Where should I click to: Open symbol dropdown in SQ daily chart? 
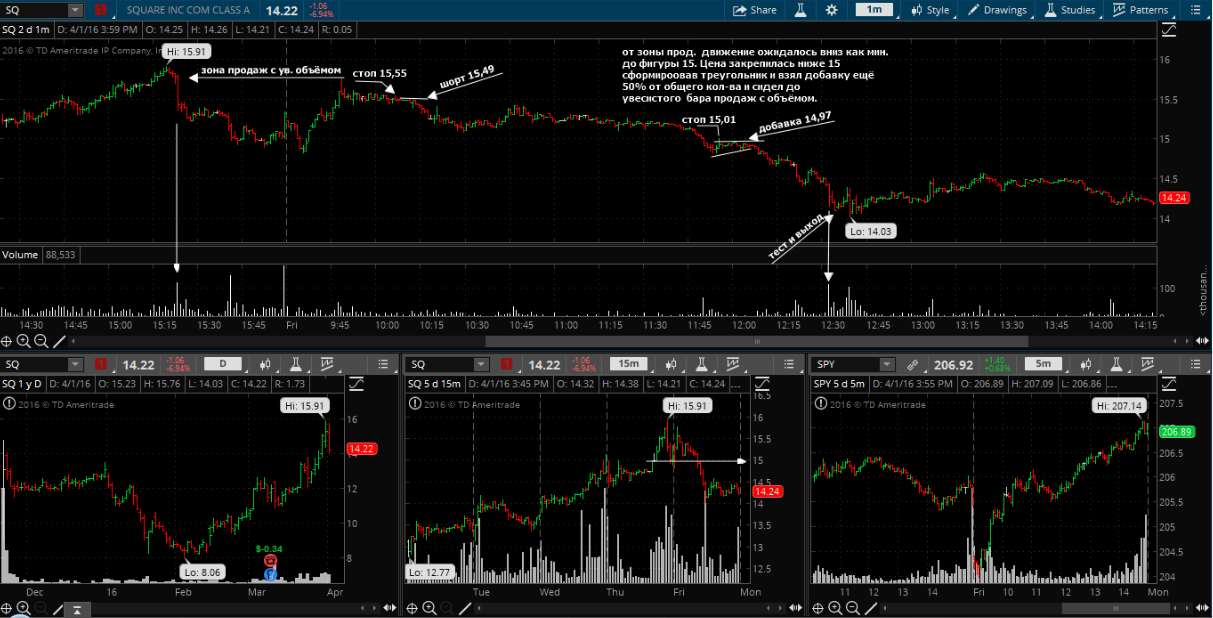tap(76, 365)
